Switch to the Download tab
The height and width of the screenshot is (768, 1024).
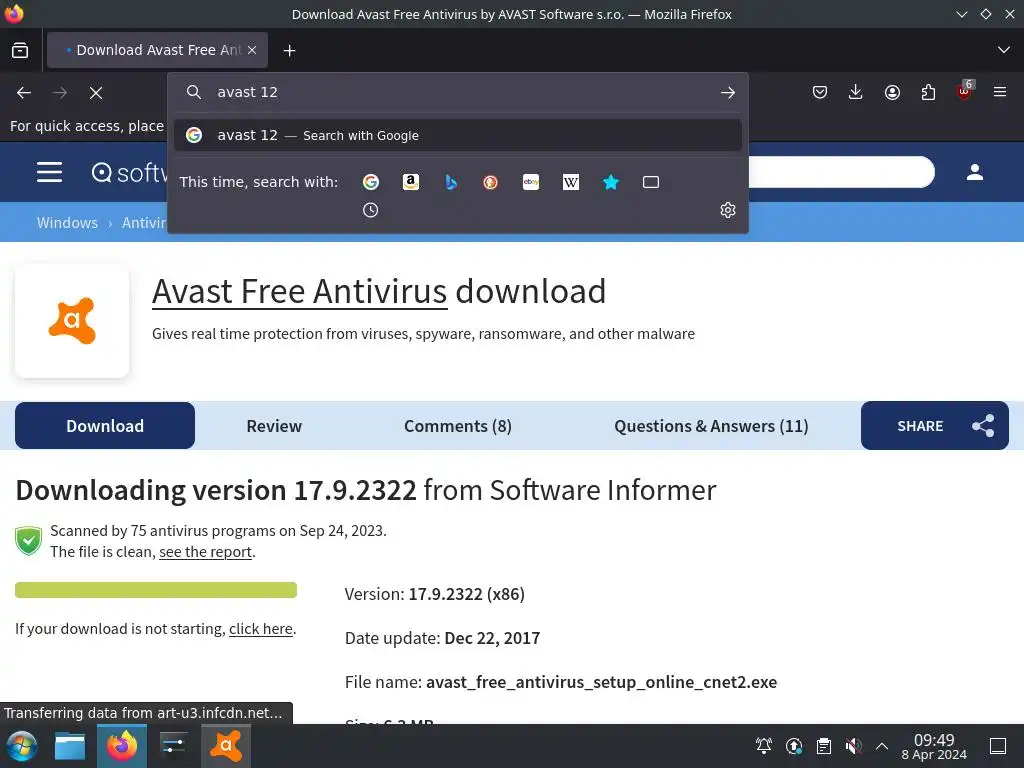105,426
